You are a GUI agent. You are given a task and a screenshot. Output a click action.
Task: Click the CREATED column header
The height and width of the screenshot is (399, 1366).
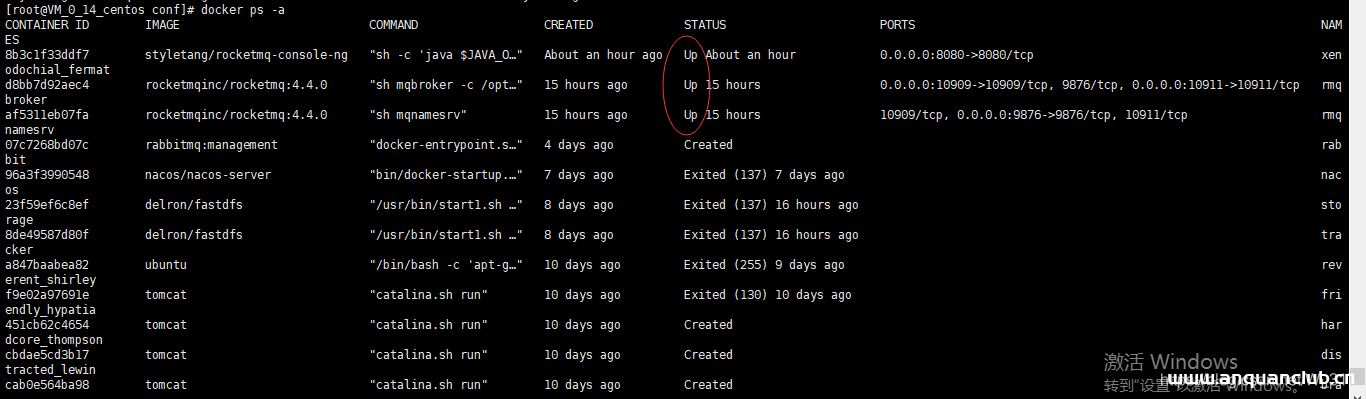(x=568, y=25)
